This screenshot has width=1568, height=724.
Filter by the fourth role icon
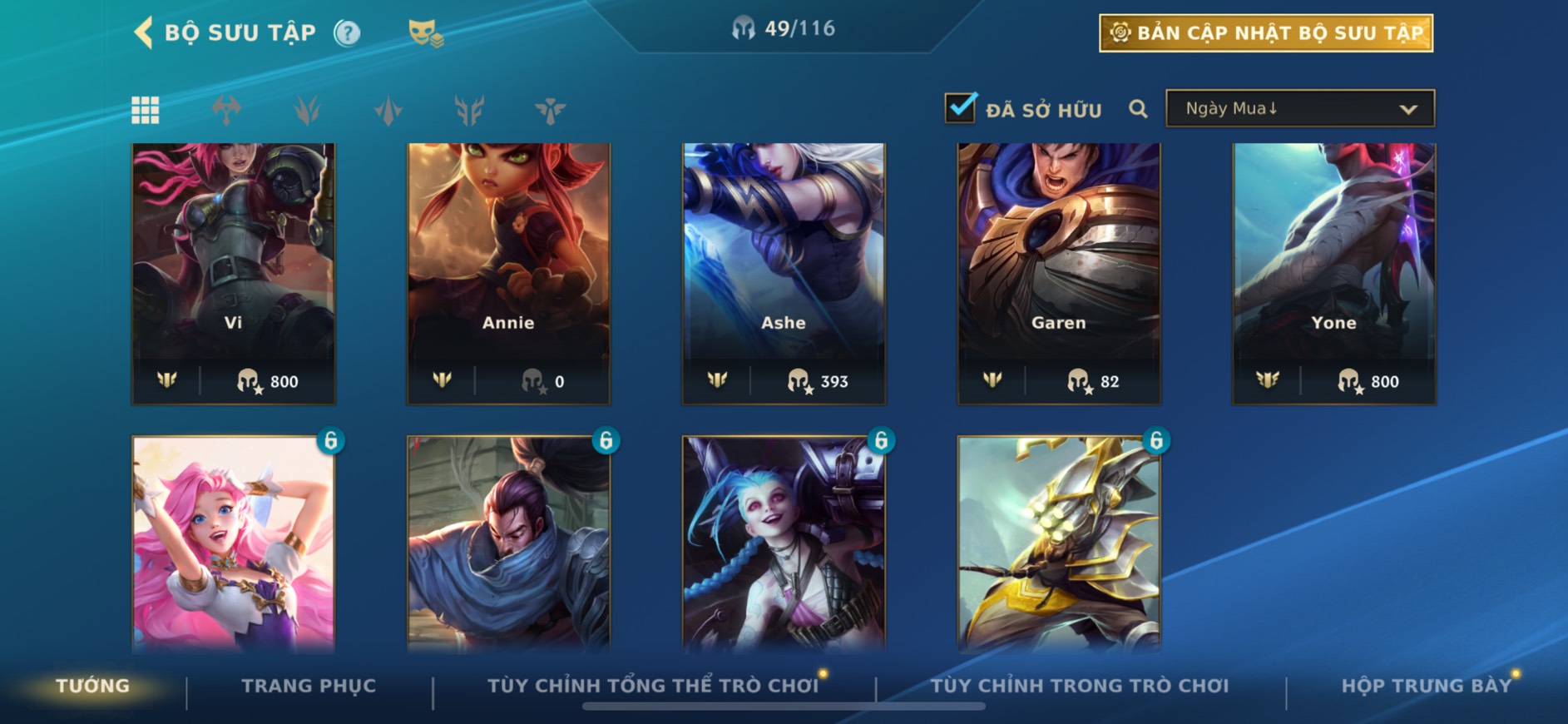pos(469,109)
